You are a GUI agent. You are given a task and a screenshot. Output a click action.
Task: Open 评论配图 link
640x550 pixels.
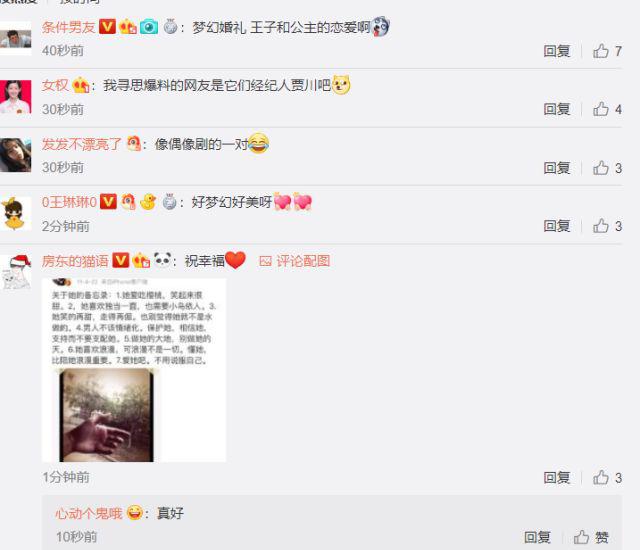tap(295, 261)
